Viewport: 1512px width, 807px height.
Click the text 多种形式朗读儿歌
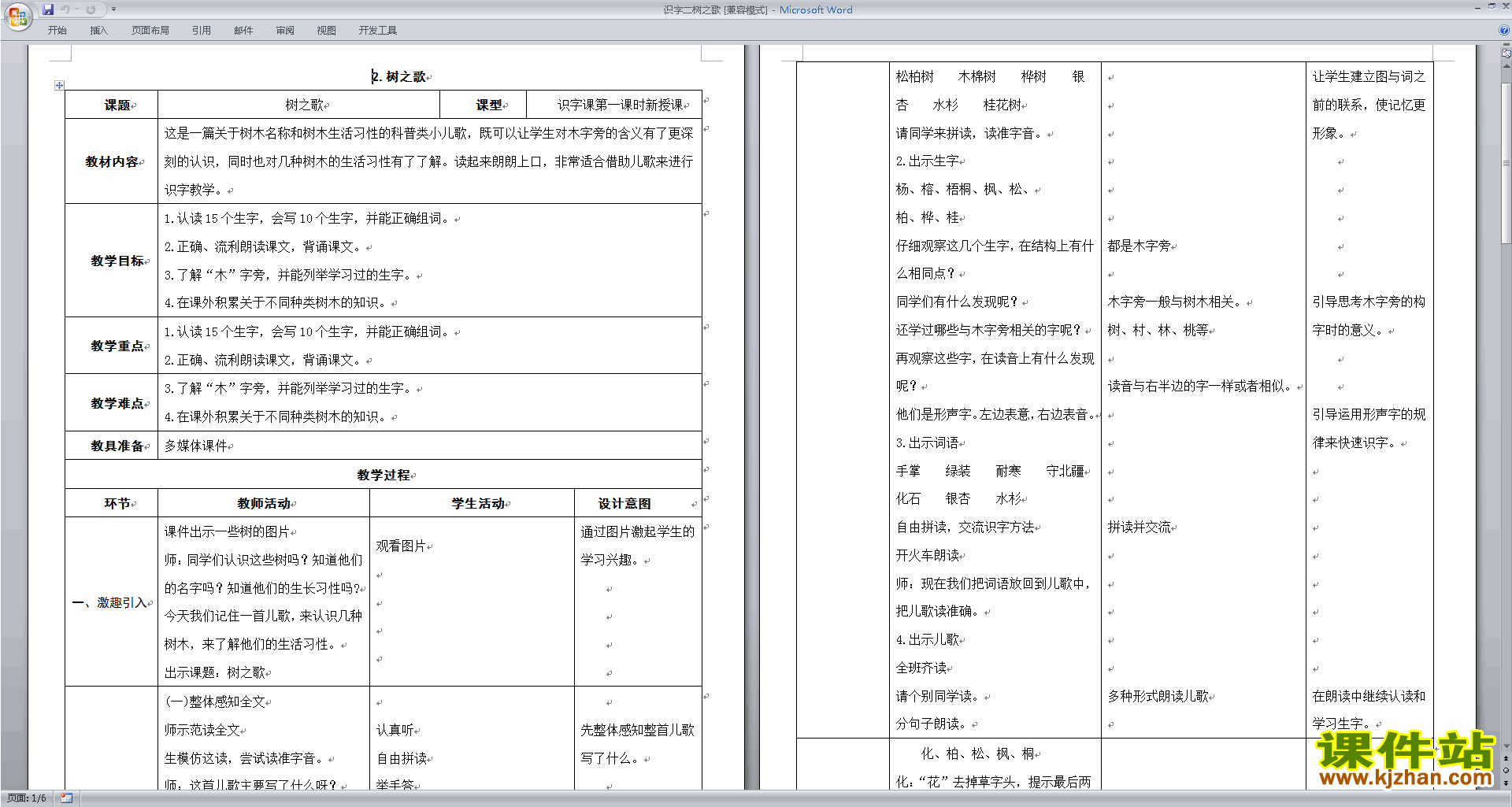coord(1158,696)
